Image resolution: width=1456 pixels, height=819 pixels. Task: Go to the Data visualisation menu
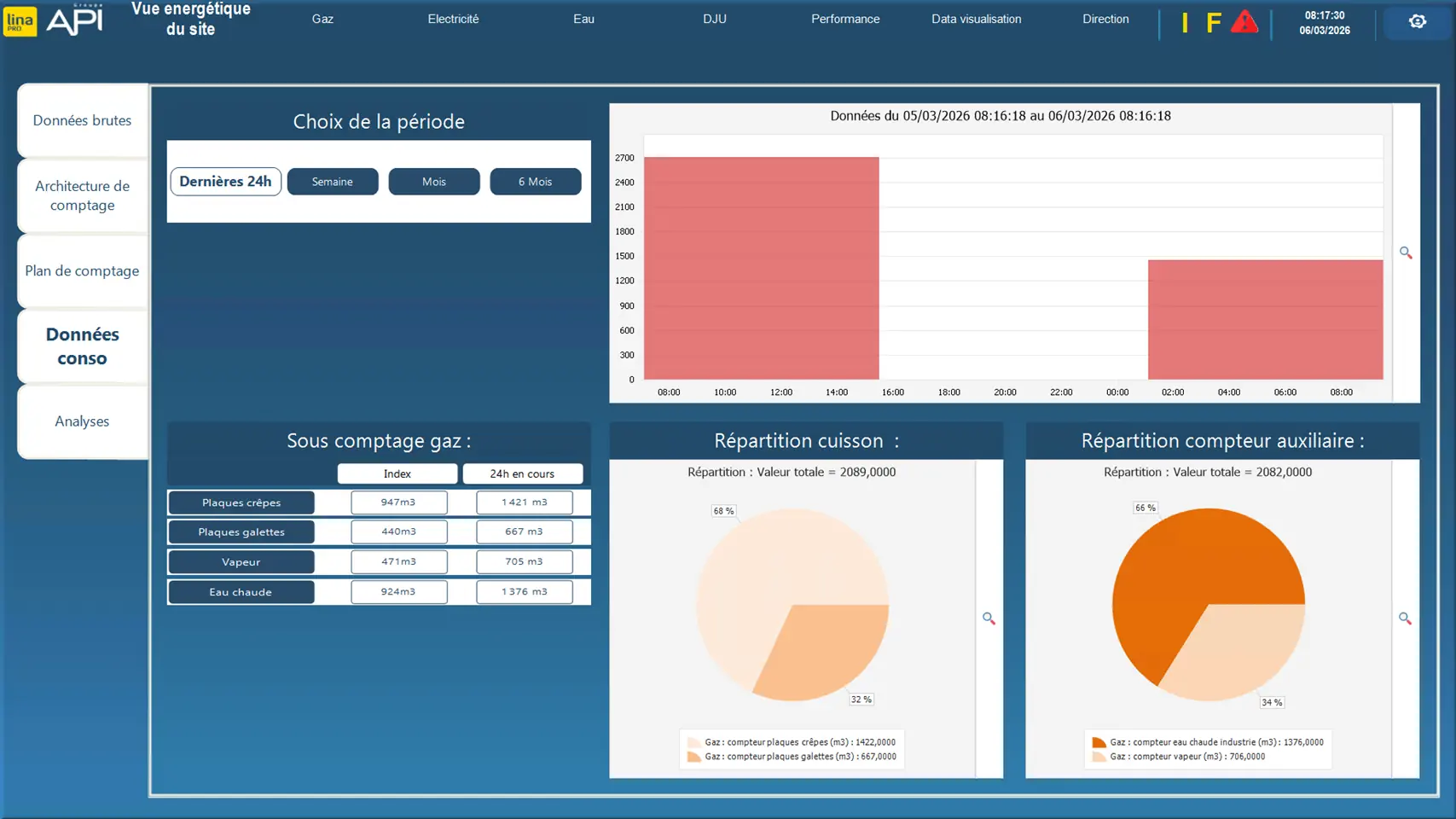click(x=976, y=19)
